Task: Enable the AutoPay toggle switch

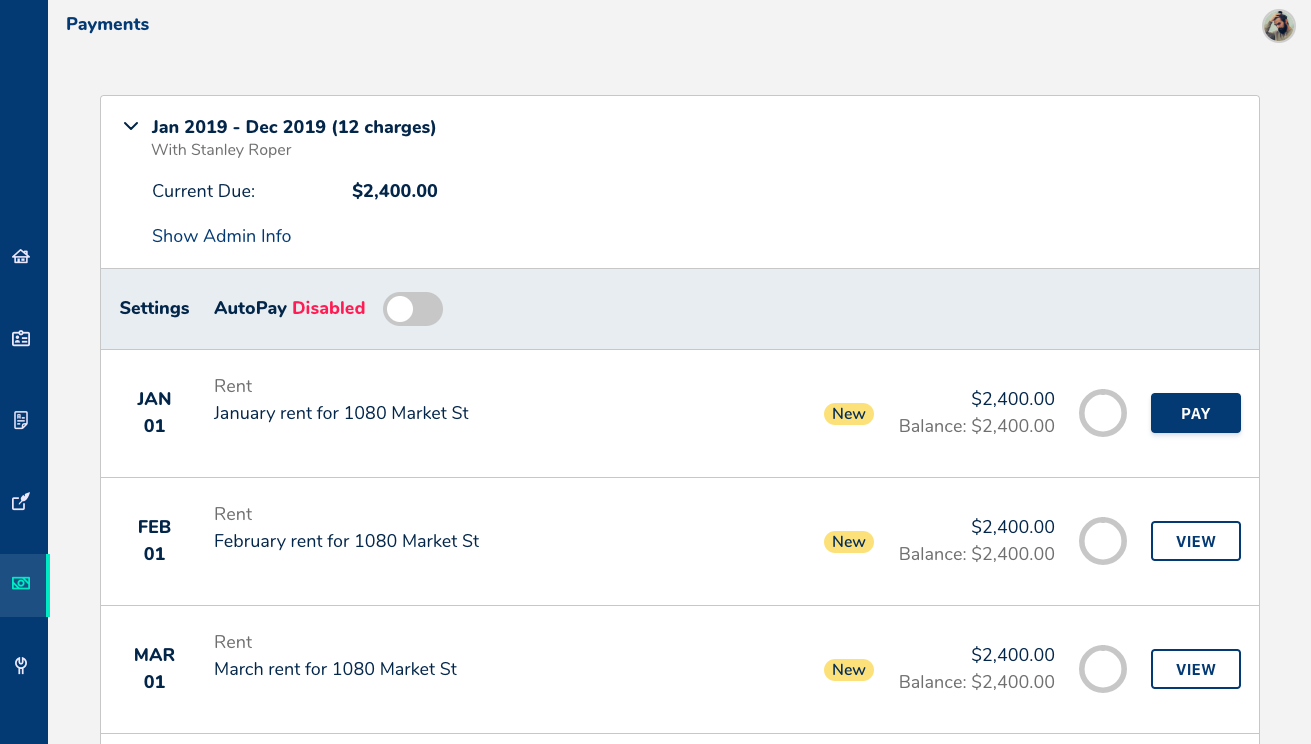Action: point(413,309)
